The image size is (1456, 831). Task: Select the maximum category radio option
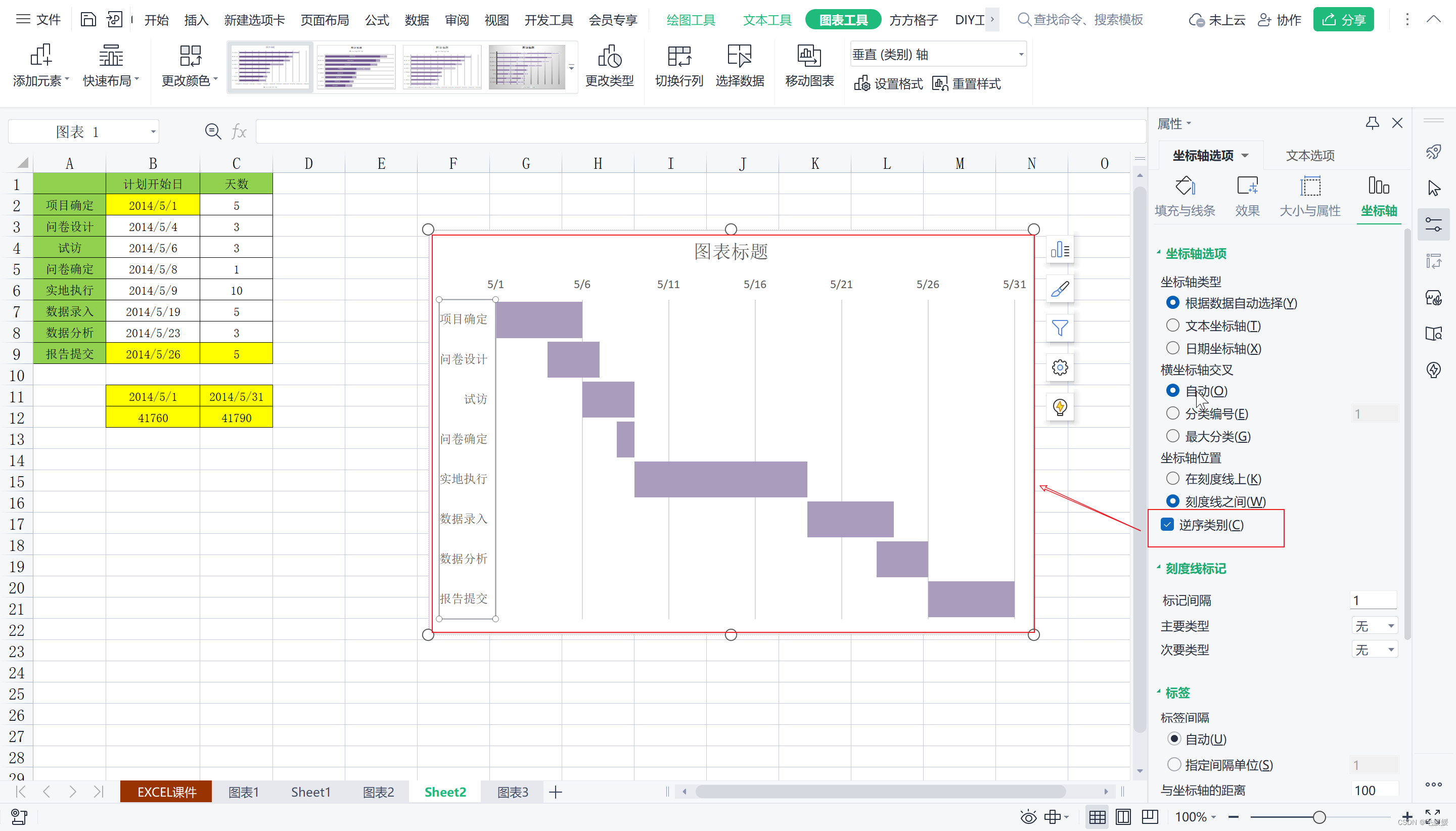[1172, 436]
